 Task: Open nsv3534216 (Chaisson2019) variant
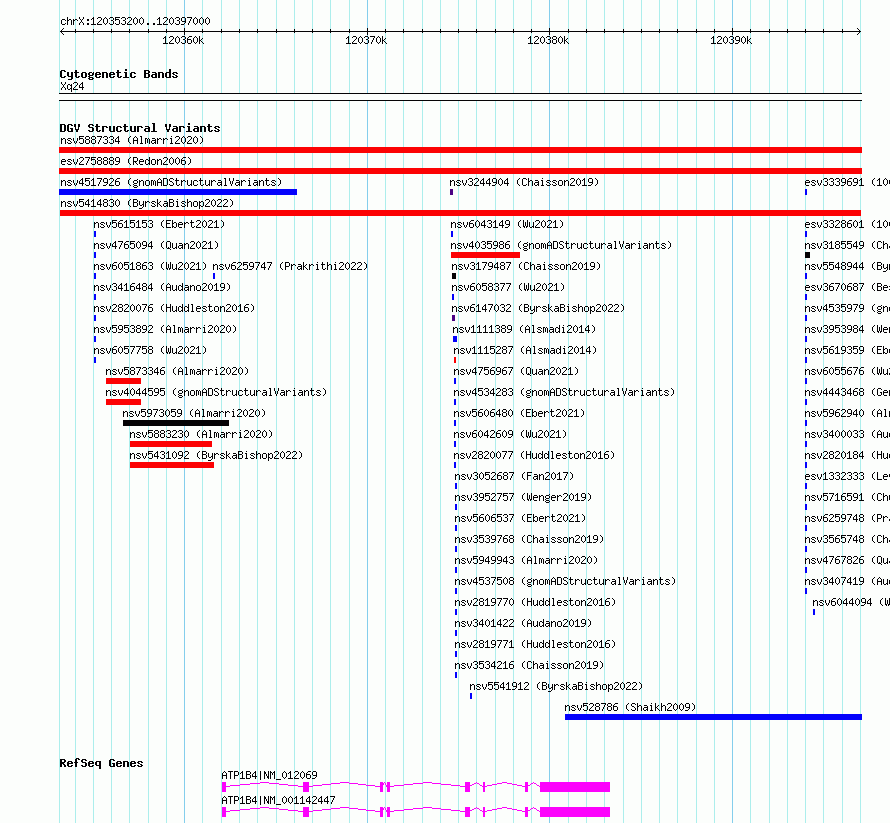click(x=530, y=665)
